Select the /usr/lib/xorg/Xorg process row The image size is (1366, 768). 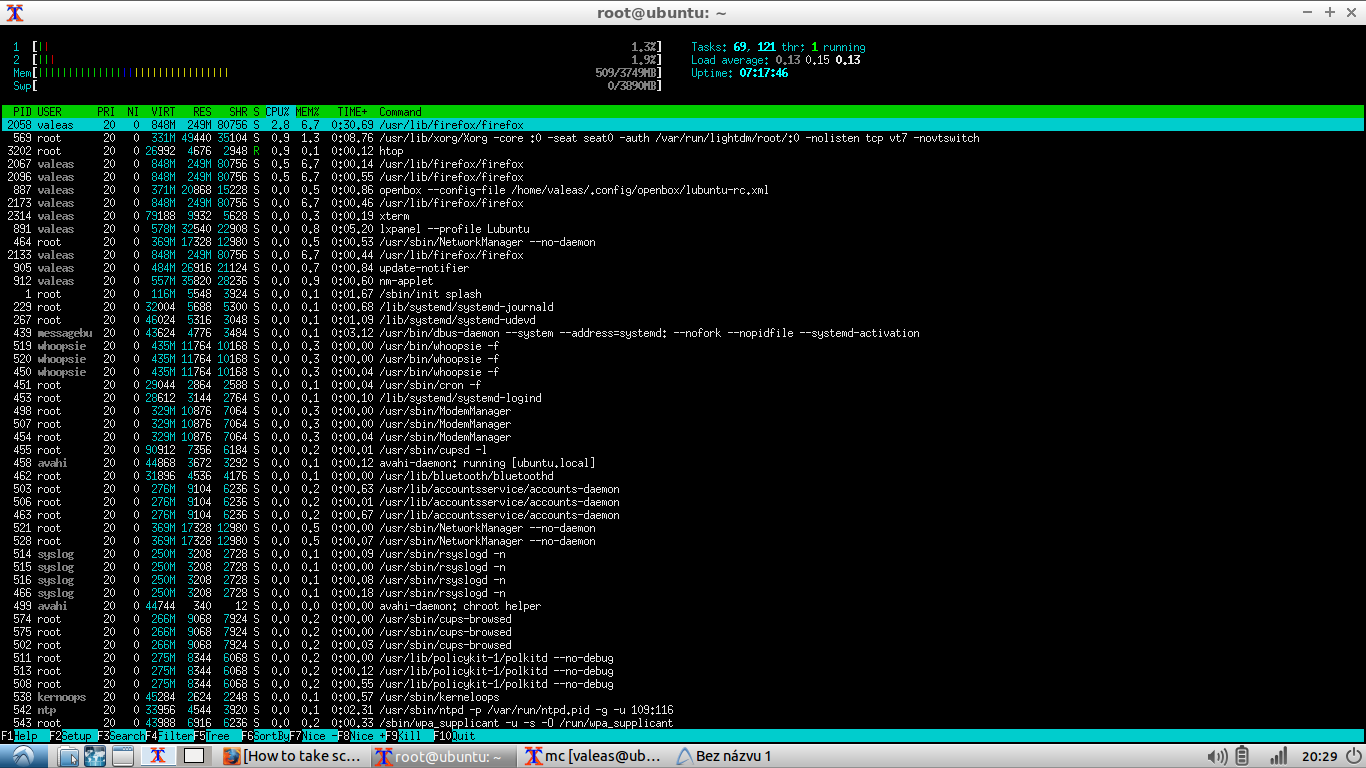pyautogui.click(x=683, y=138)
